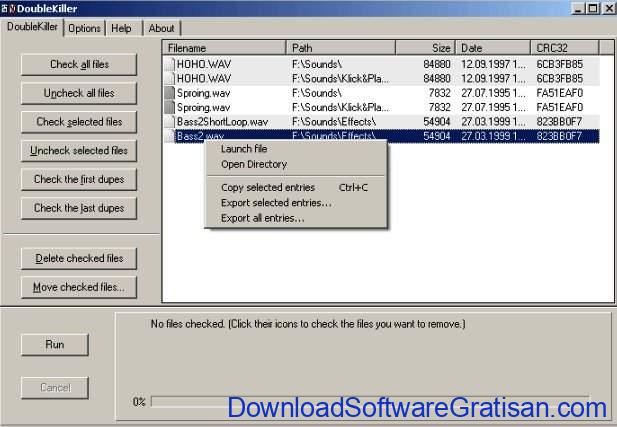Click CRC32 value 6CB3FB85 in the first HOHO.WAV row
The height and width of the screenshot is (427, 617).
coord(559,64)
